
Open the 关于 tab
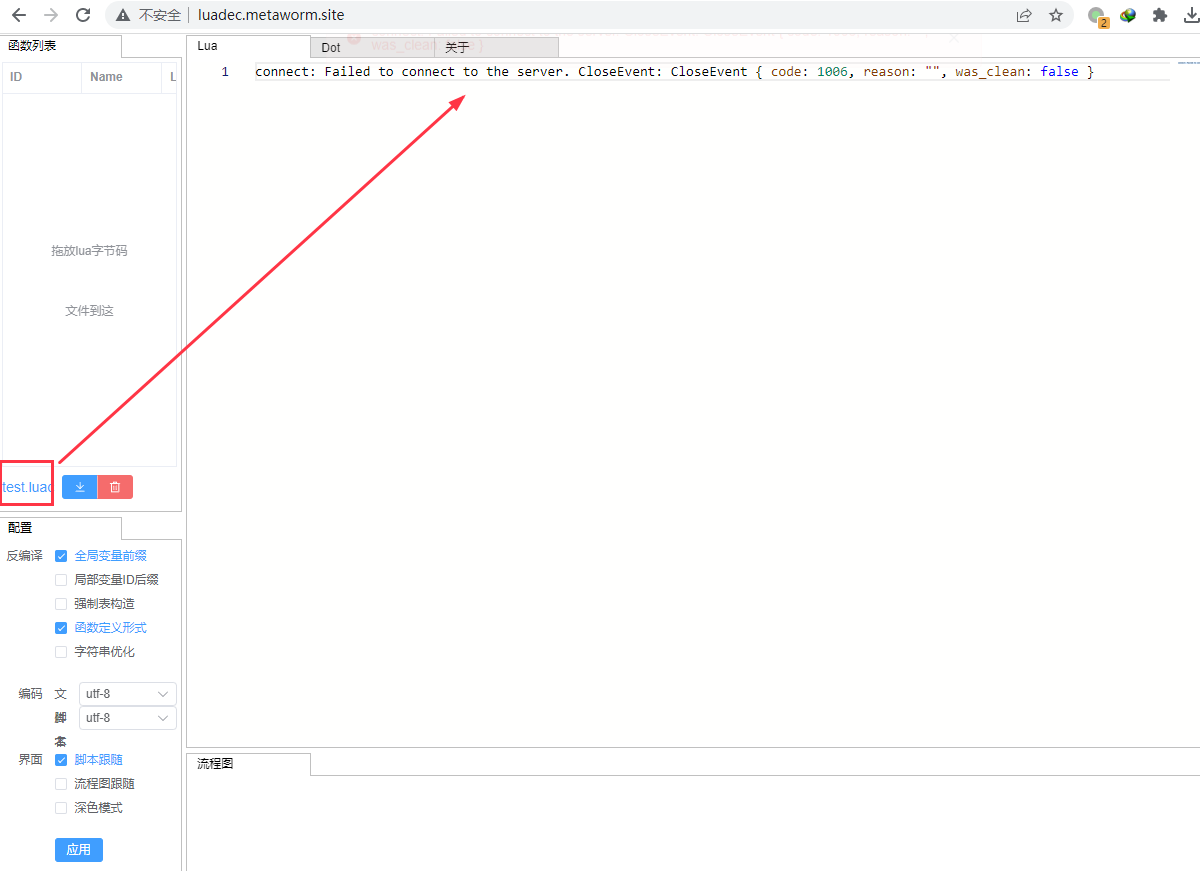click(496, 47)
